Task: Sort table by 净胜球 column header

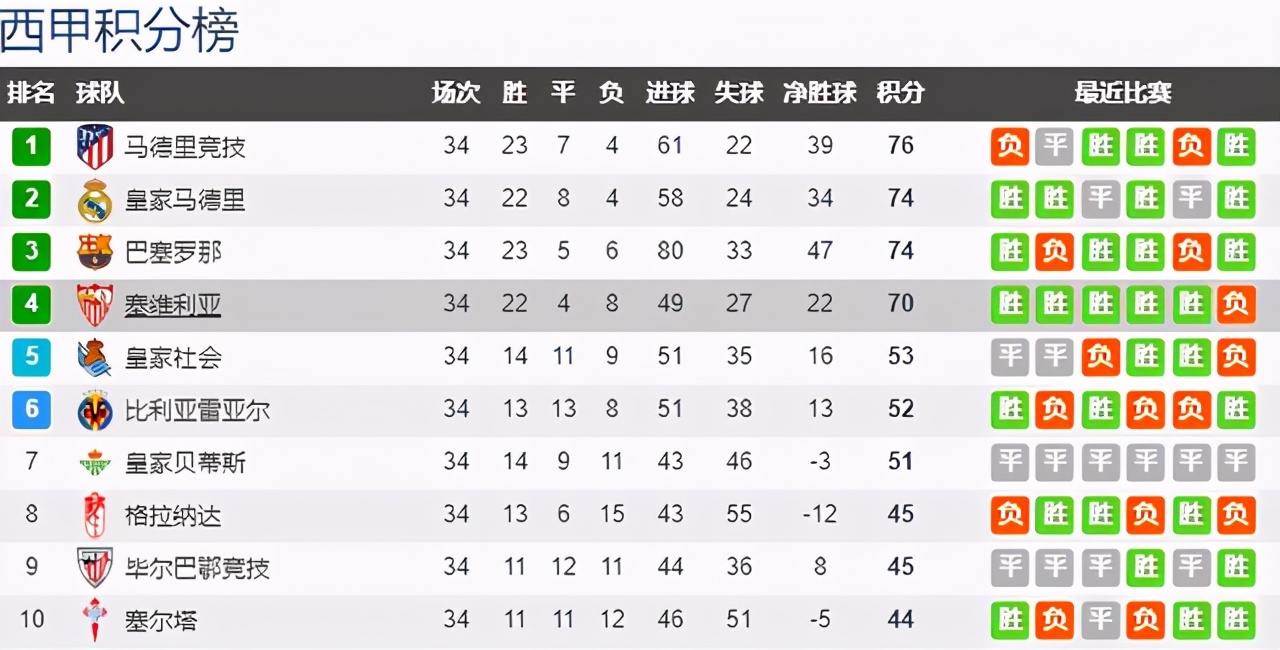Action: point(820,93)
